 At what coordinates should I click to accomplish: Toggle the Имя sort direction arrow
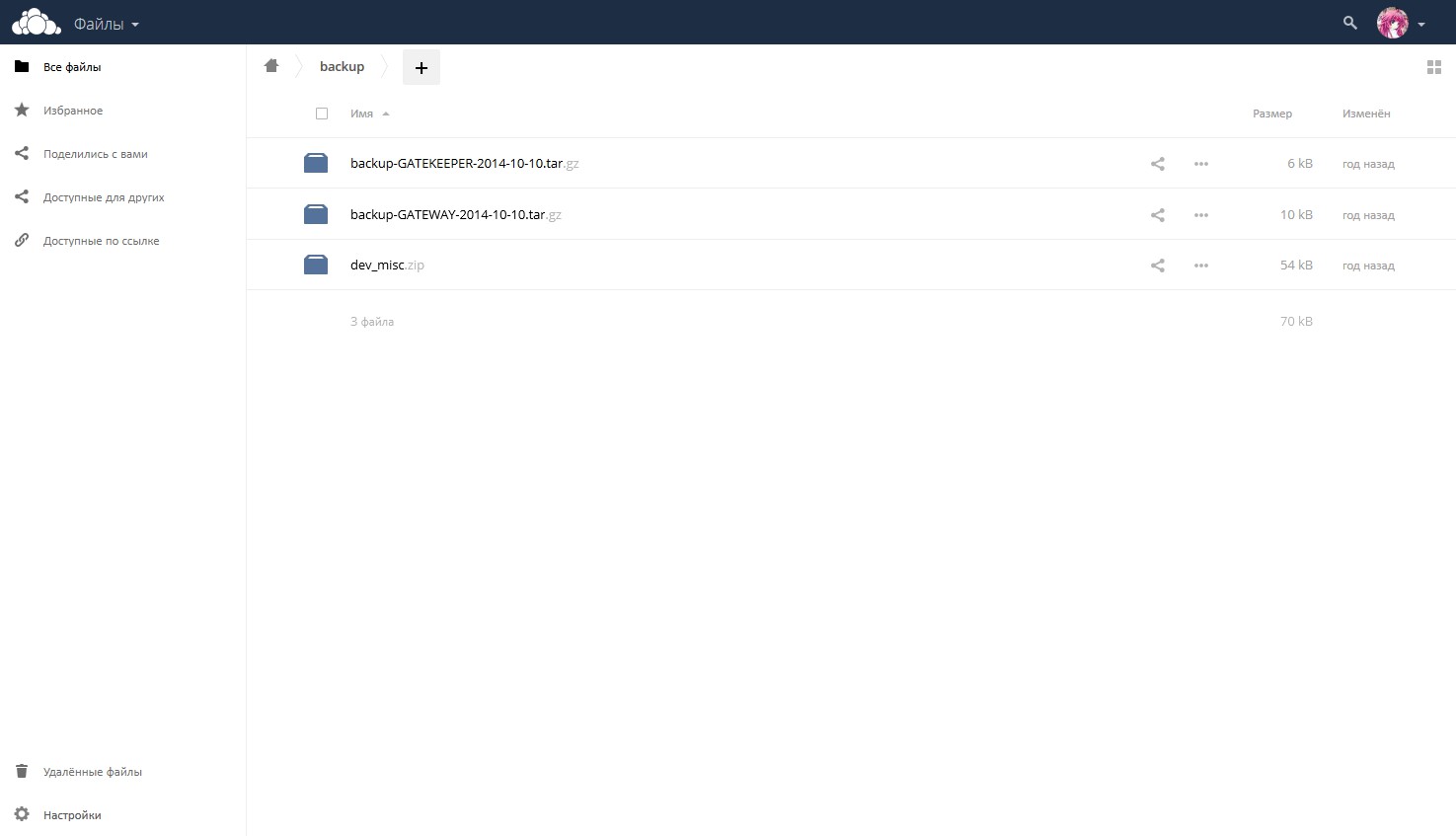point(386,114)
